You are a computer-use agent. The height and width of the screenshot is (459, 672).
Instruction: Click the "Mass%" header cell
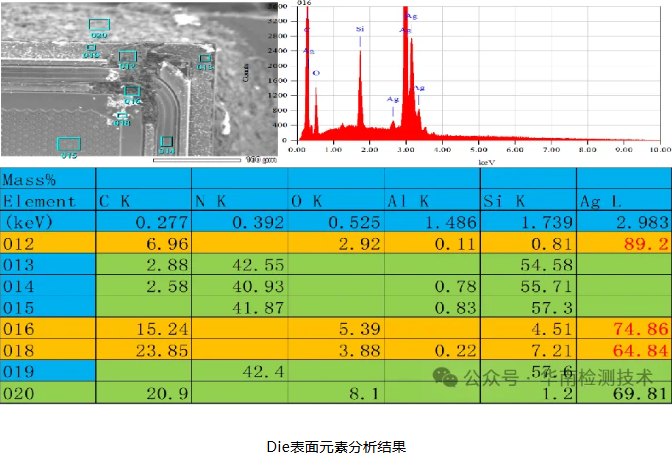coord(48,179)
